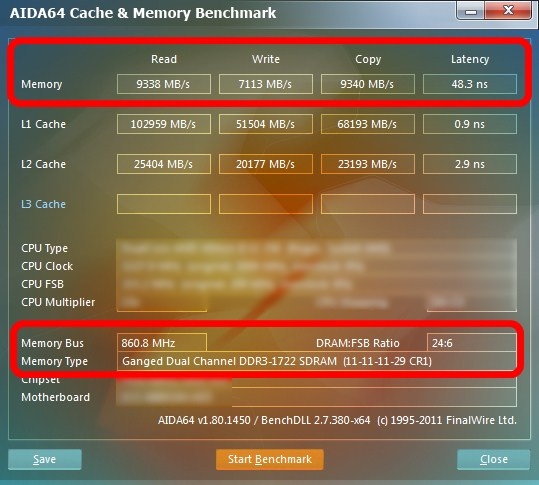Select the Memory Copy value 9340 MB/s
This screenshot has width=539, height=485.
[x=367, y=84]
